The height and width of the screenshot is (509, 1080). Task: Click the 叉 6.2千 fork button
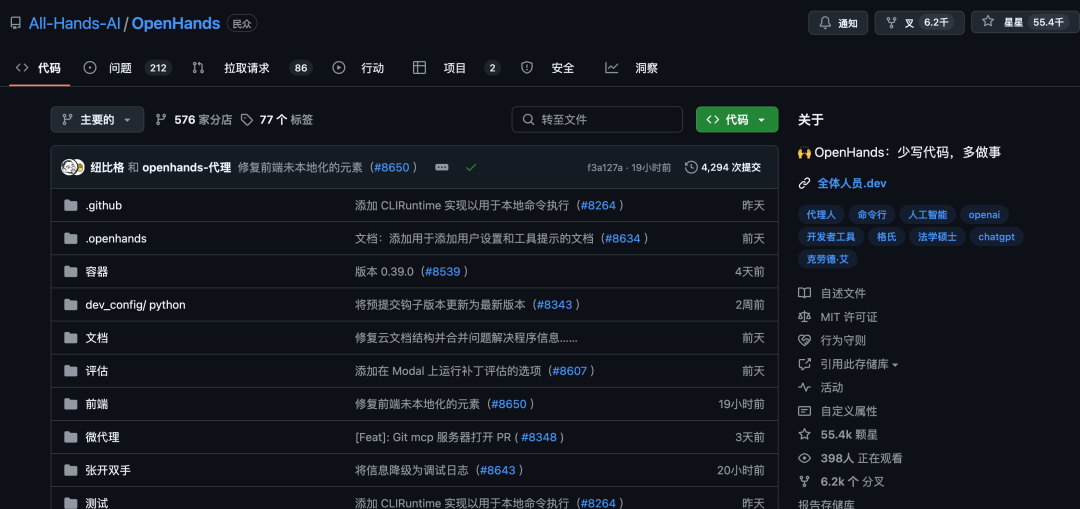click(x=919, y=23)
